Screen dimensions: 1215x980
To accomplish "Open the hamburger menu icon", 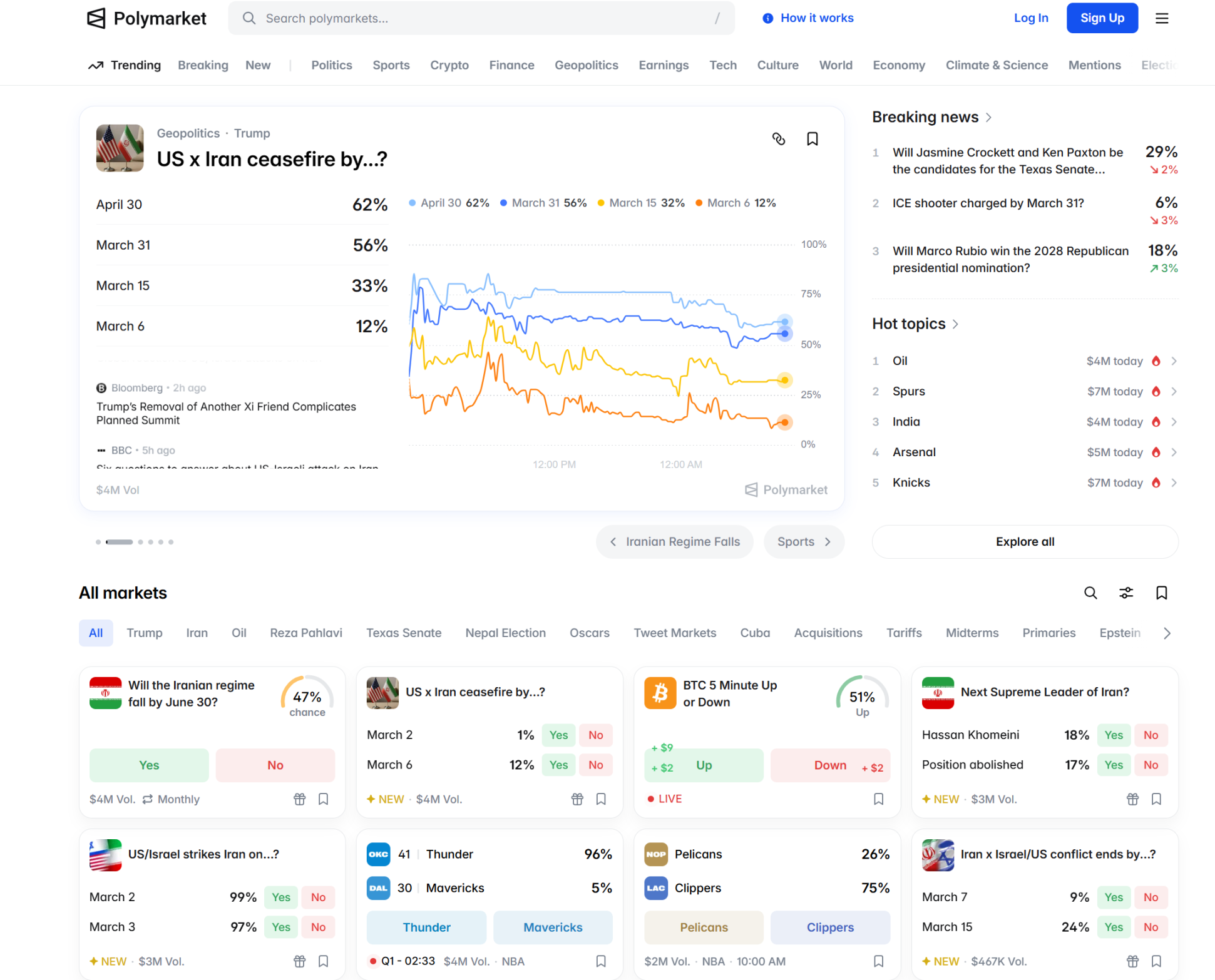I will point(1161,18).
